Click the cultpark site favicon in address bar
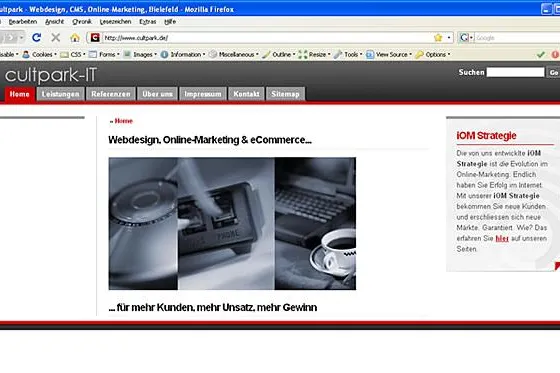 click(95, 38)
